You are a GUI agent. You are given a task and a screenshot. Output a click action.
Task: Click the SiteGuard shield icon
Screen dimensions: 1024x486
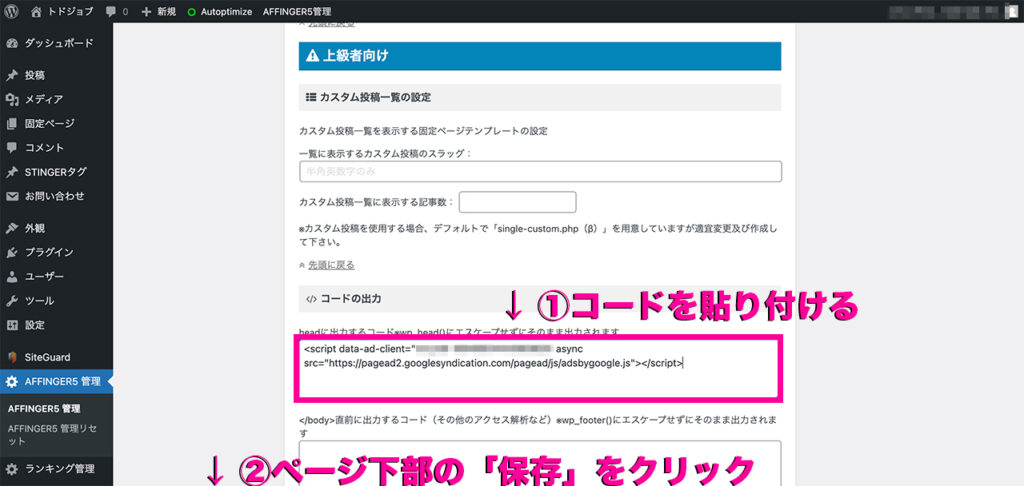coord(12,357)
